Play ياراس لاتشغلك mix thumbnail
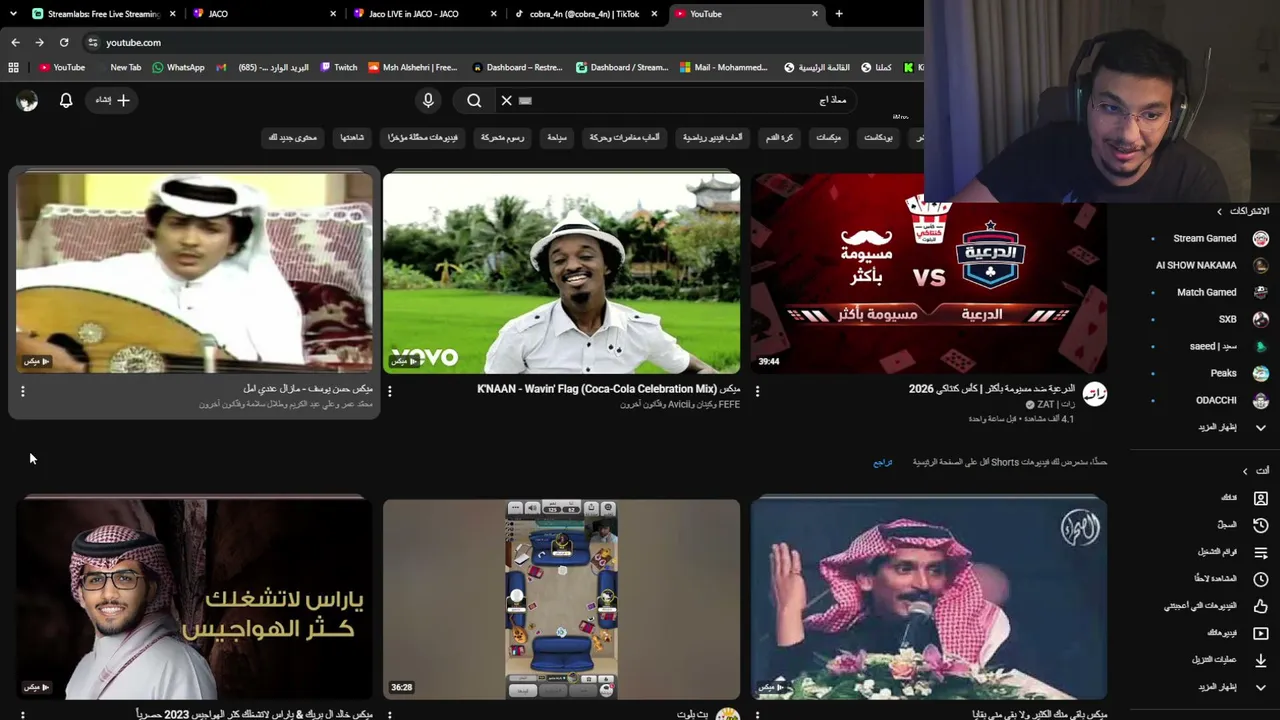Image resolution: width=1280 pixels, height=720 pixels. [194, 598]
